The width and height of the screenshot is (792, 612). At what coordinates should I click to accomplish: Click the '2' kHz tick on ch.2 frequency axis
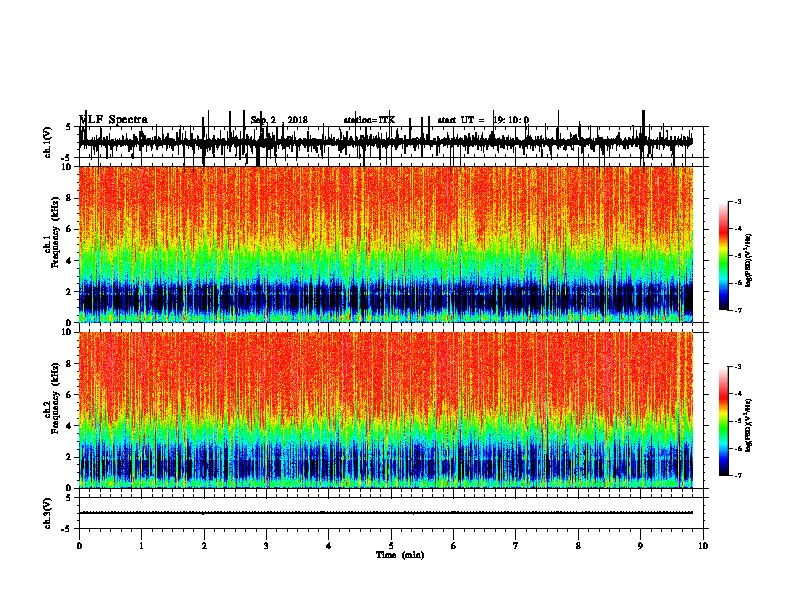pyautogui.click(x=70, y=457)
